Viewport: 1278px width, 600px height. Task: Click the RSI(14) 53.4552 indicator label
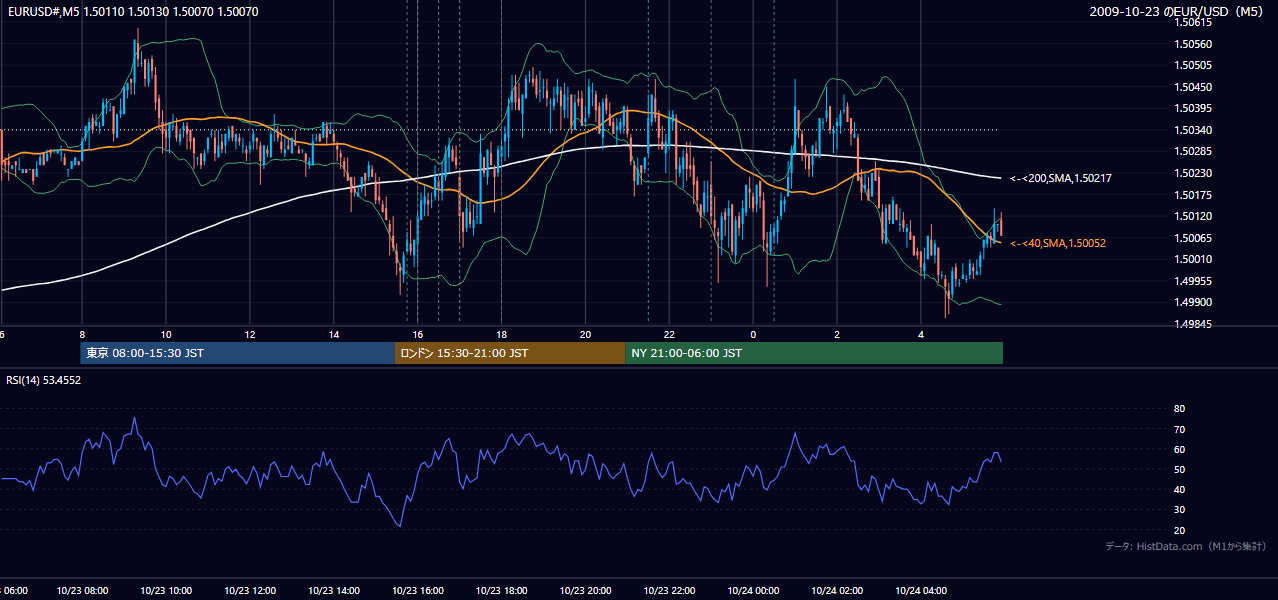(44, 380)
